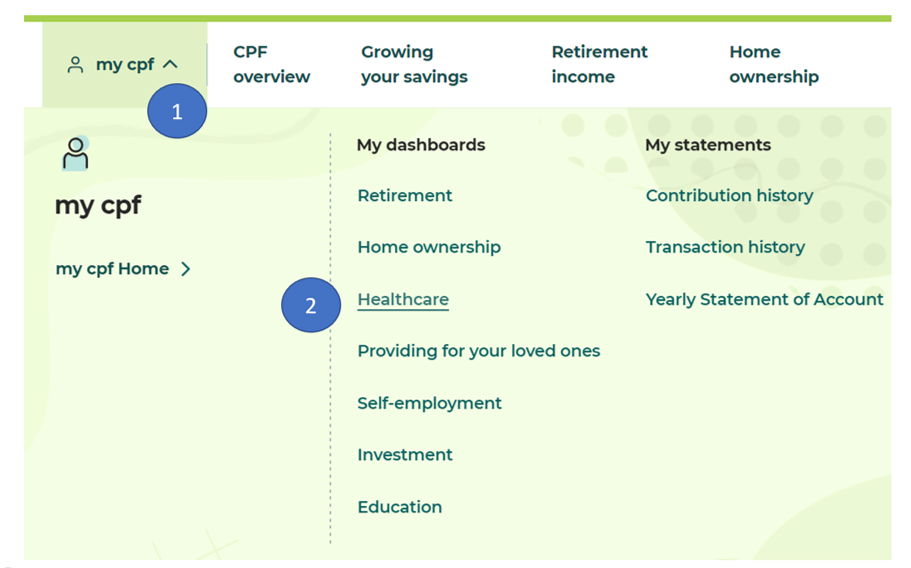The height and width of the screenshot is (568, 911).
Task: Open Yearly Statement of Account
Action: [764, 299]
